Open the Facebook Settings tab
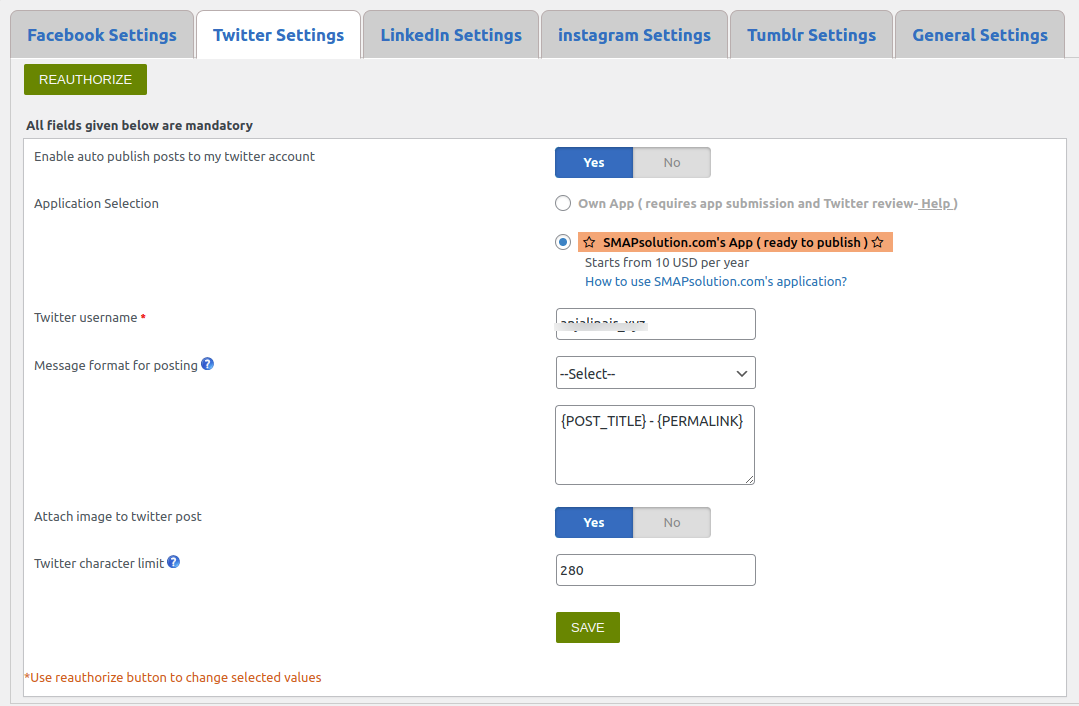The height and width of the screenshot is (706, 1079). pos(102,35)
